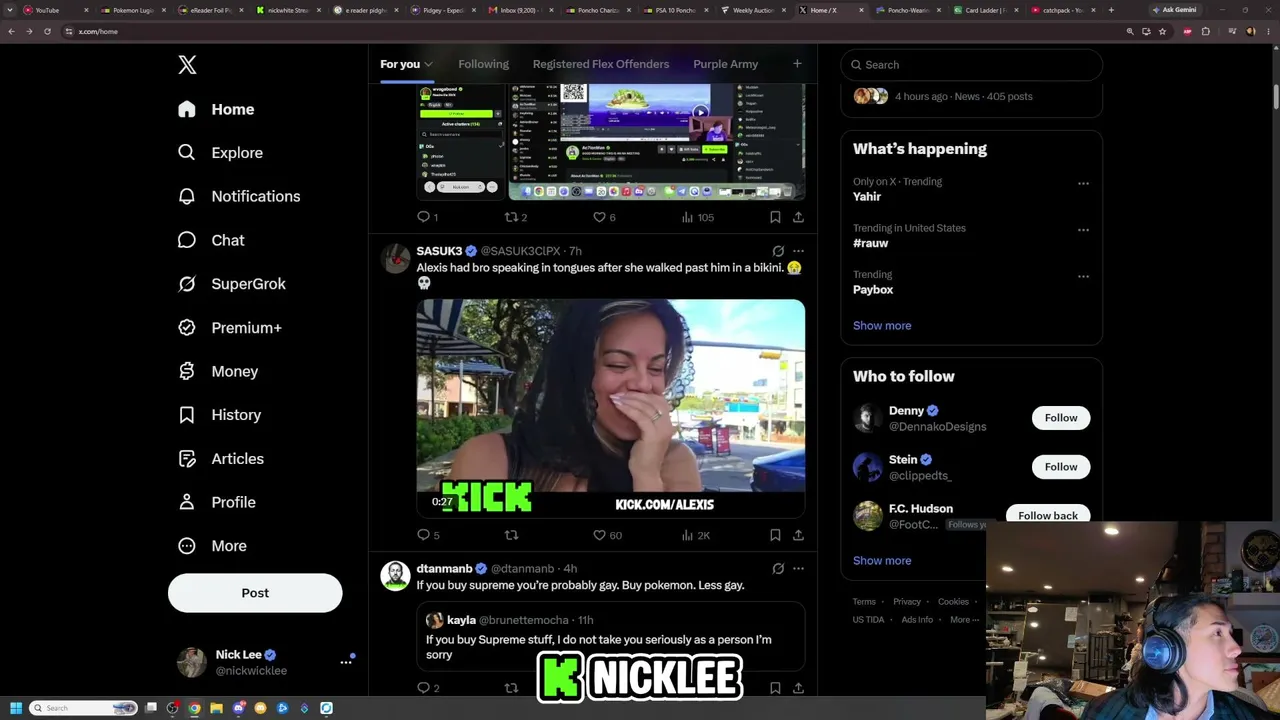Viewport: 1280px width, 720px height.
Task: Repost the SASUK3 post
Action: coord(512,535)
